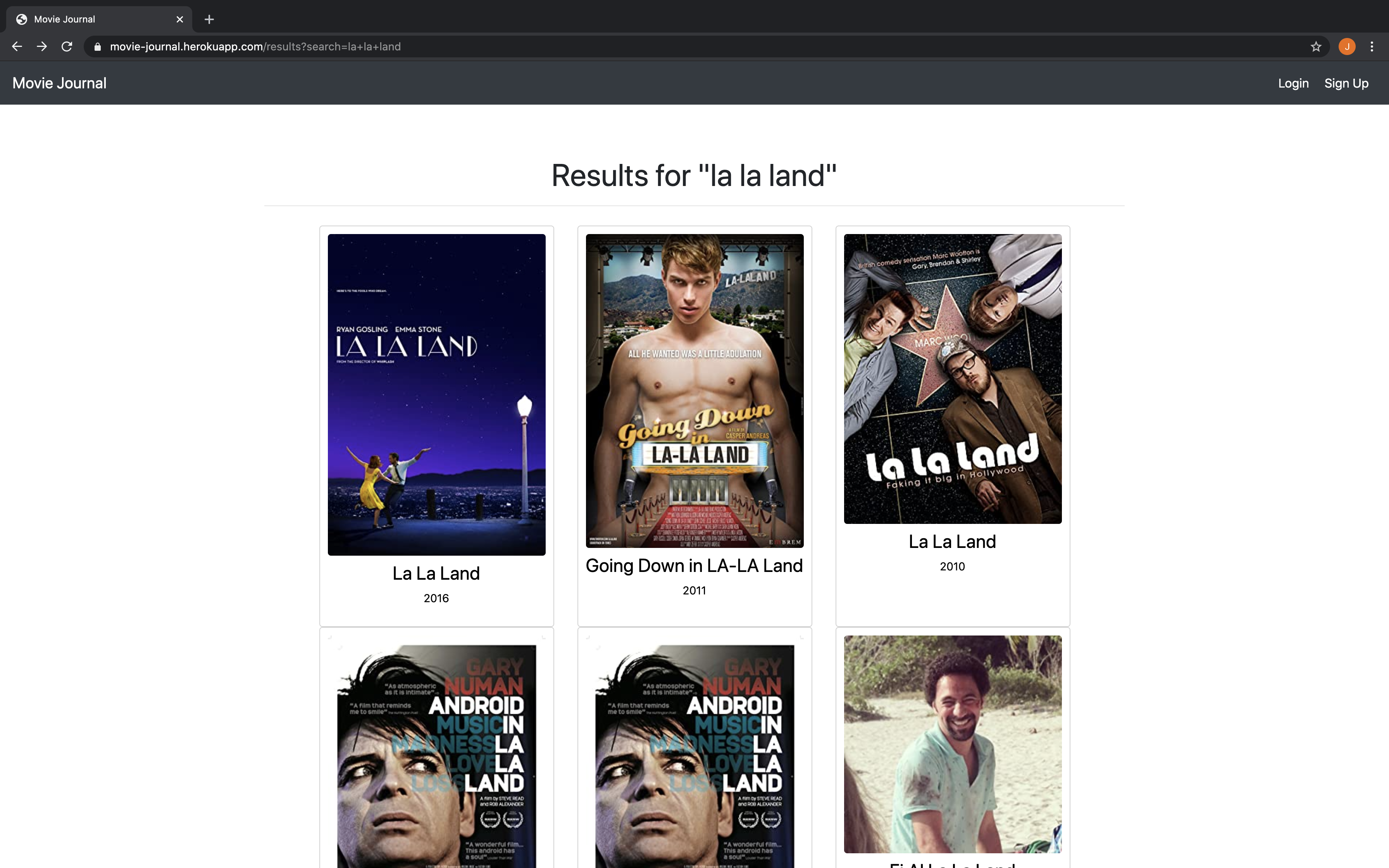Open the orange J profile avatar

point(1346,46)
